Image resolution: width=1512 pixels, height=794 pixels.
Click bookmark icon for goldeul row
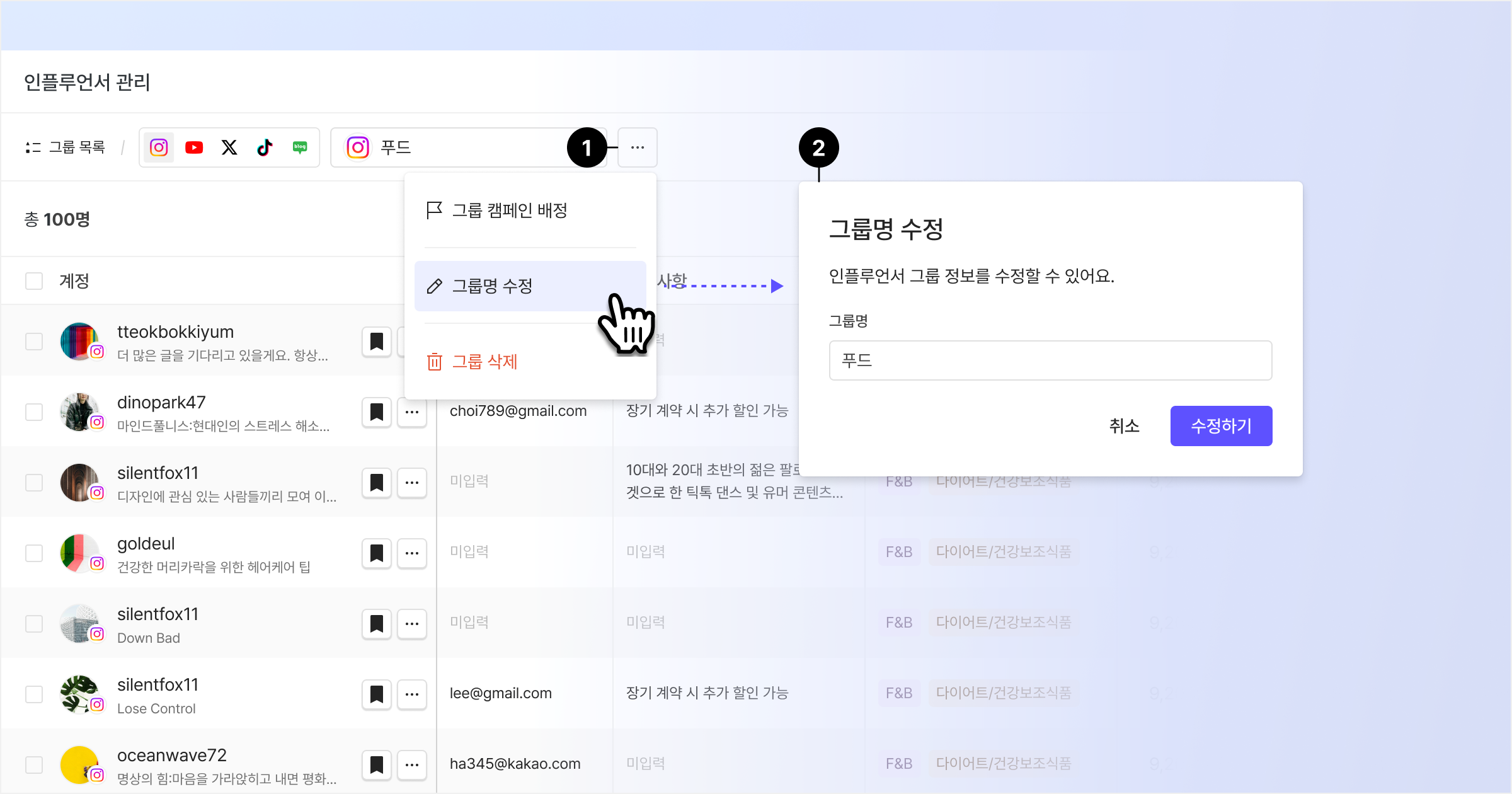(x=377, y=553)
